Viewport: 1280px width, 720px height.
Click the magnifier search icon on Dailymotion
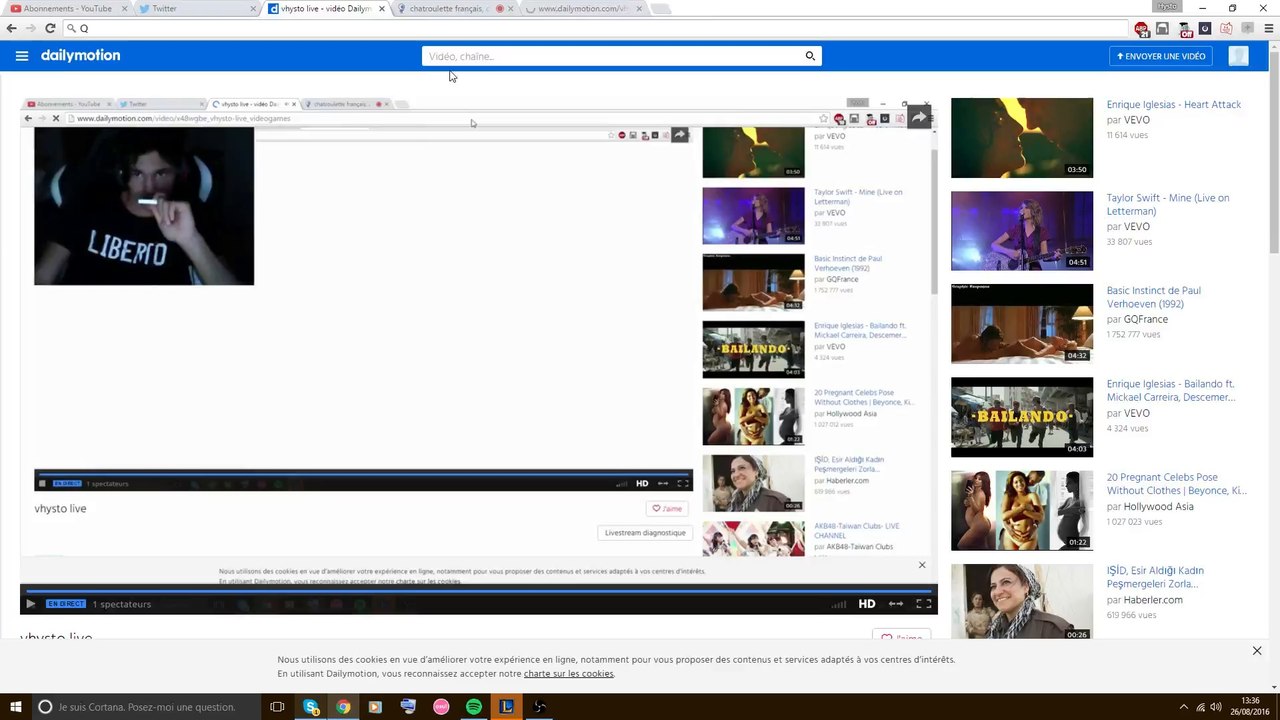click(810, 56)
